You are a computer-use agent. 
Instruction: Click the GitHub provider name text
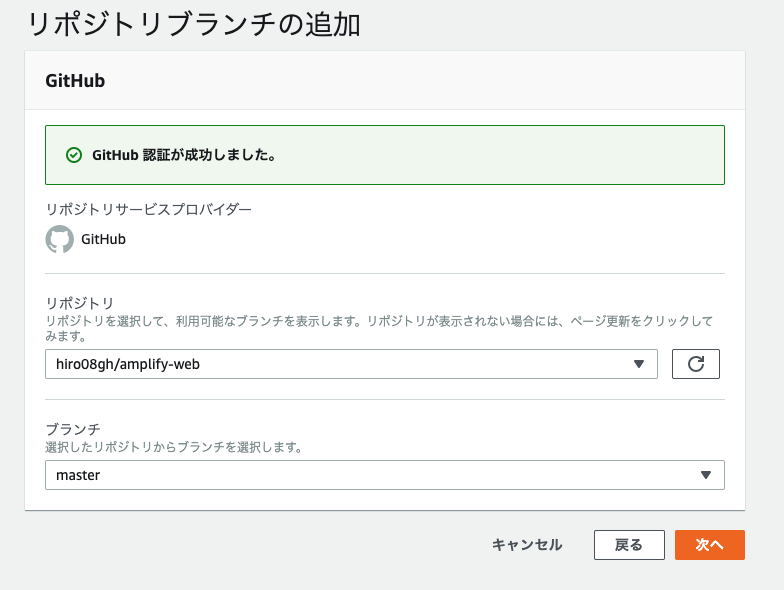(103, 239)
